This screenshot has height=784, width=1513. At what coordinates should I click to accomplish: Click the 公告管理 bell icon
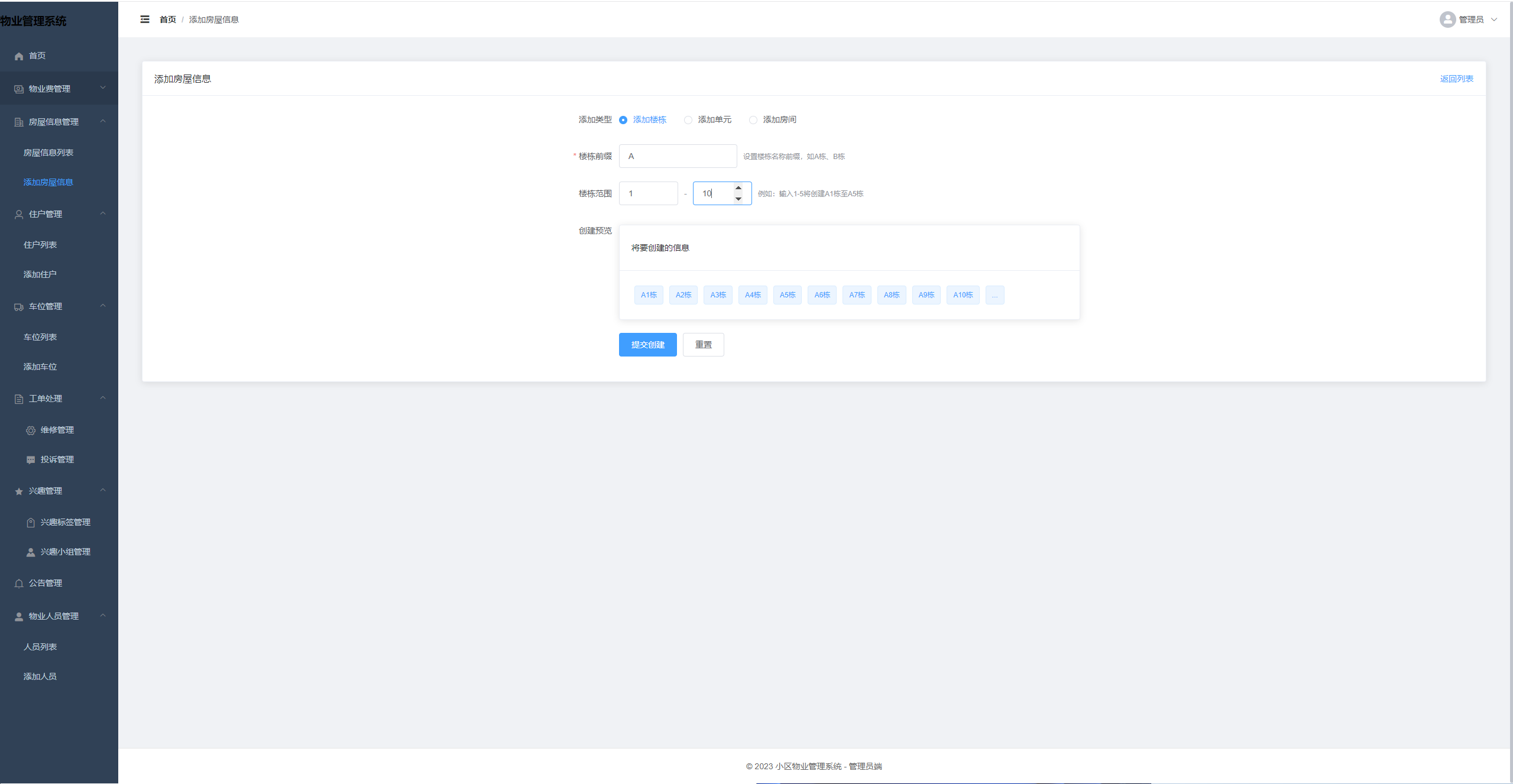click(x=19, y=584)
